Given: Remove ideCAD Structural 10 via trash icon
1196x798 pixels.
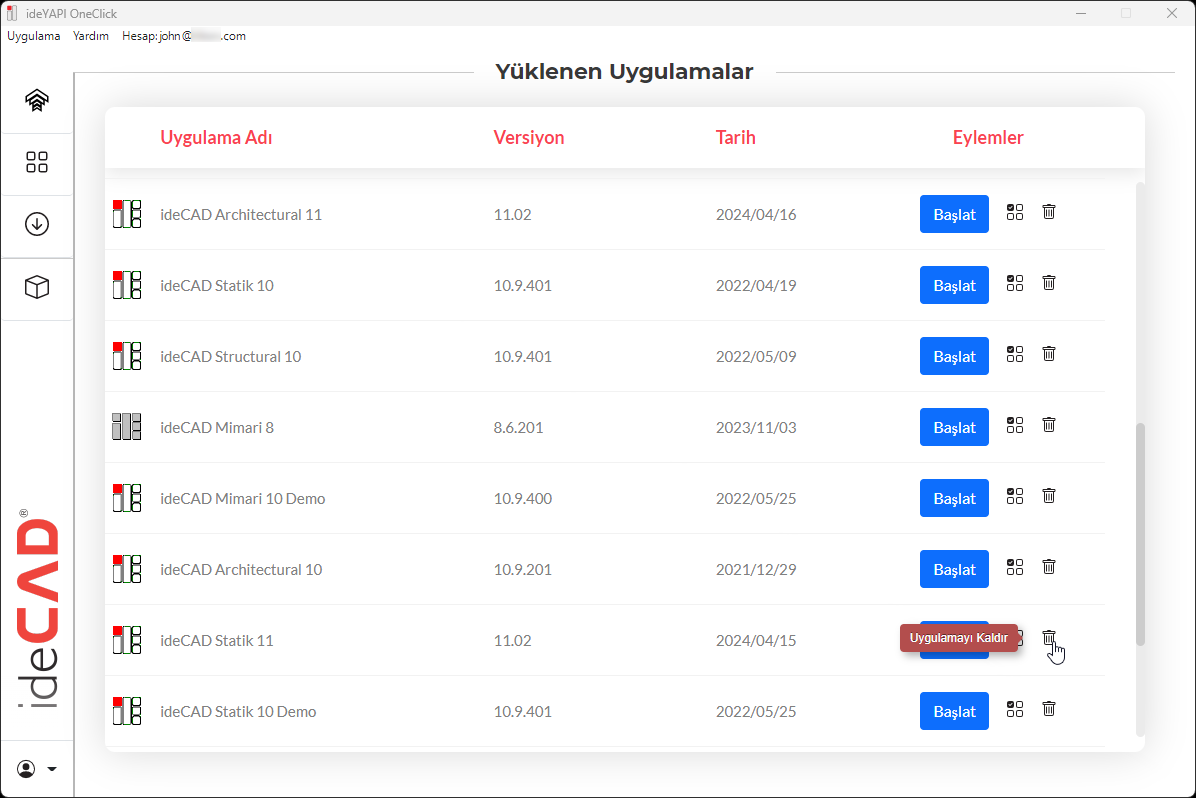Looking at the screenshot, I should [1049, 354].
